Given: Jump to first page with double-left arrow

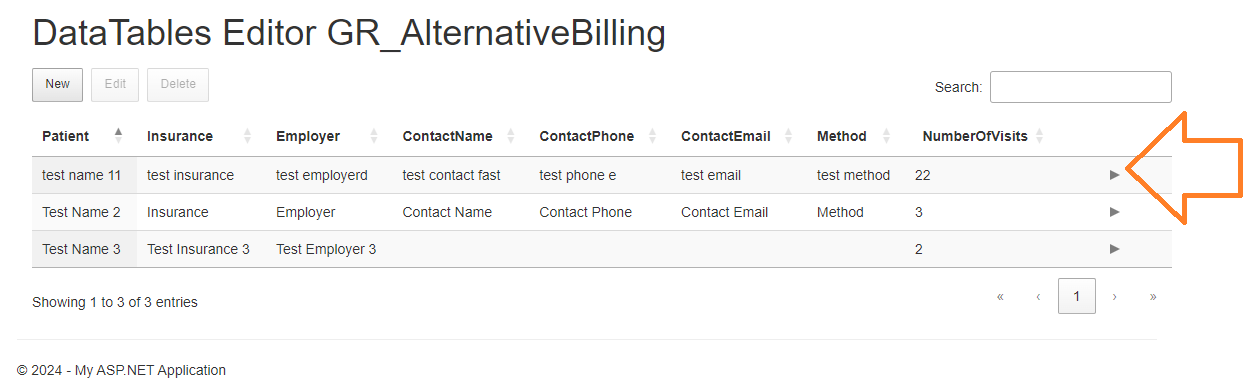Looking at the screenshot, I should [1000, 296].
